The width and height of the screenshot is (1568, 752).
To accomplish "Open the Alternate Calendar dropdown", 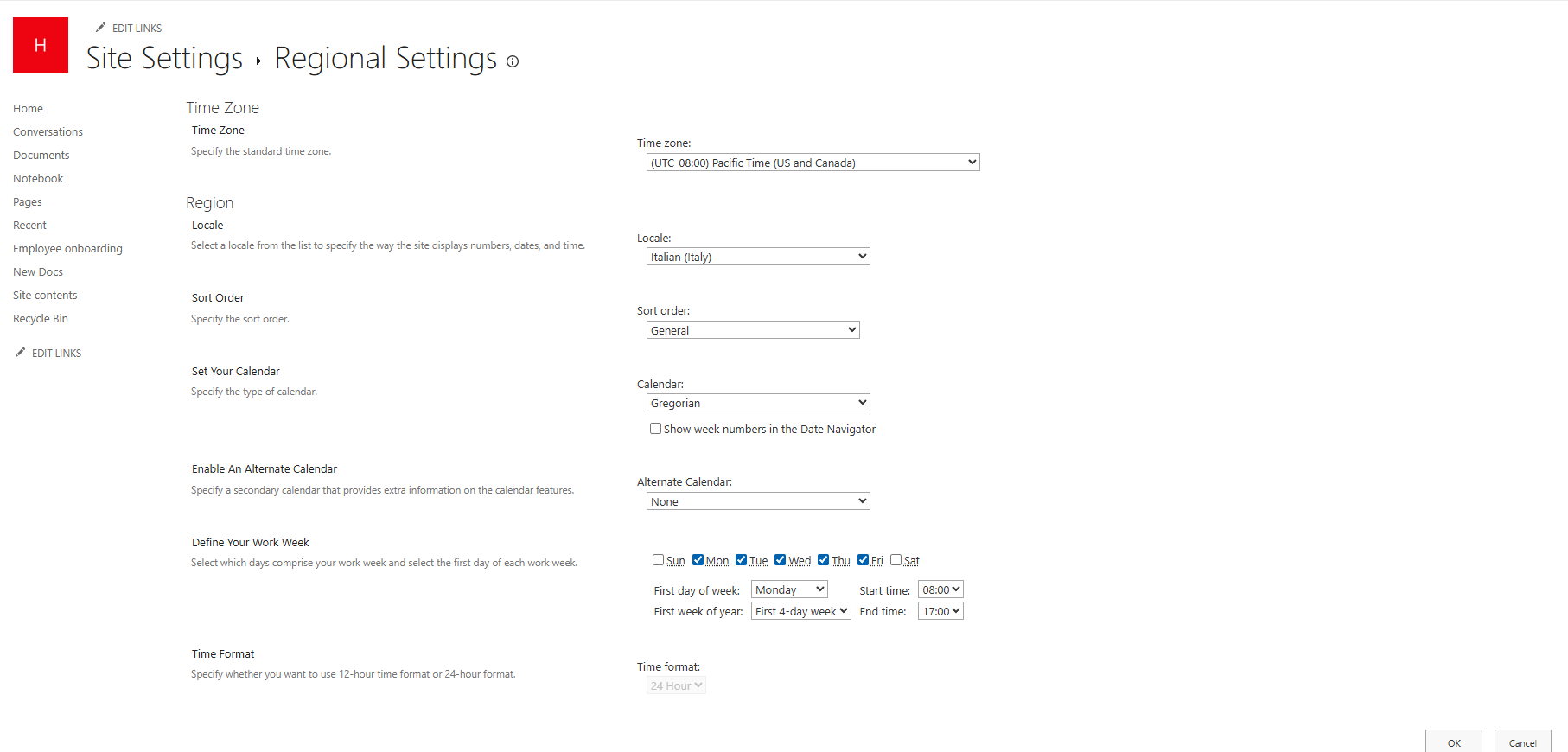I will pyautogui.click(x=758, y=501).
